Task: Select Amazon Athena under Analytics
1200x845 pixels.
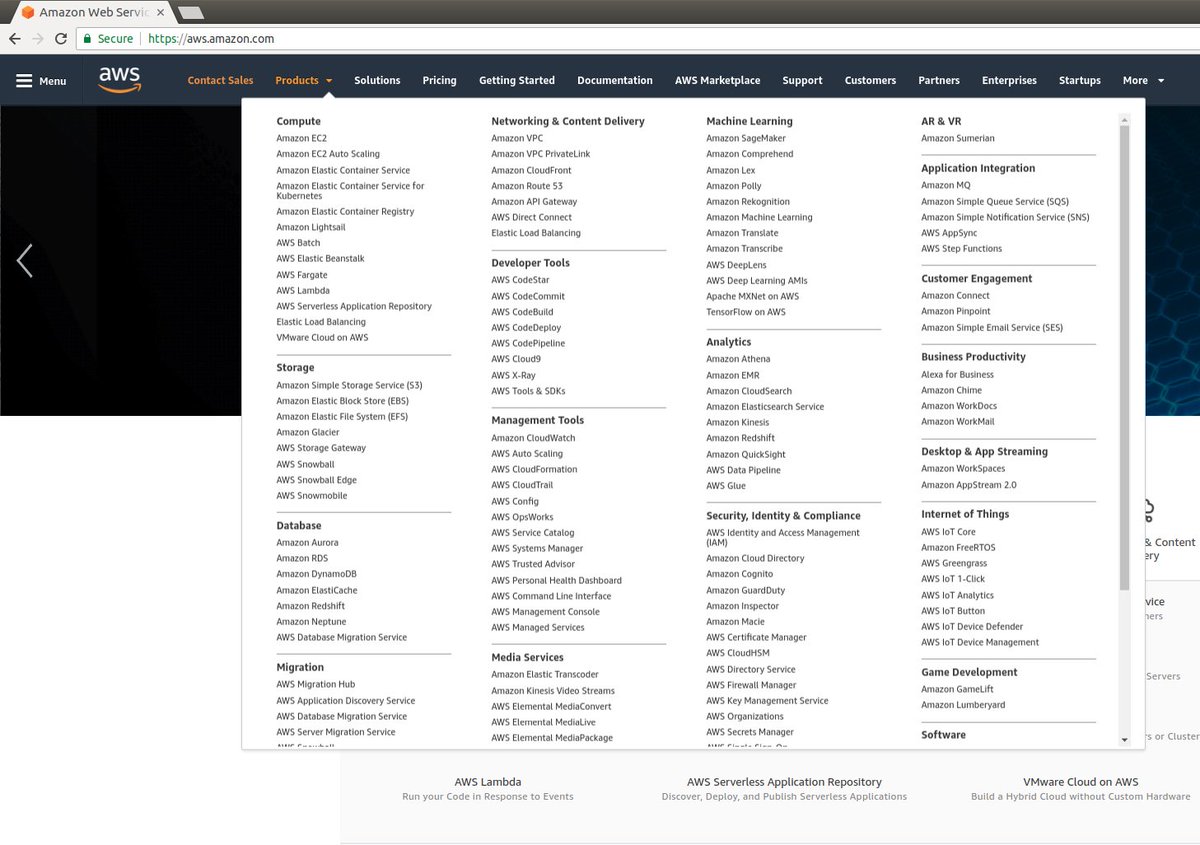Action: click(738, 359)
